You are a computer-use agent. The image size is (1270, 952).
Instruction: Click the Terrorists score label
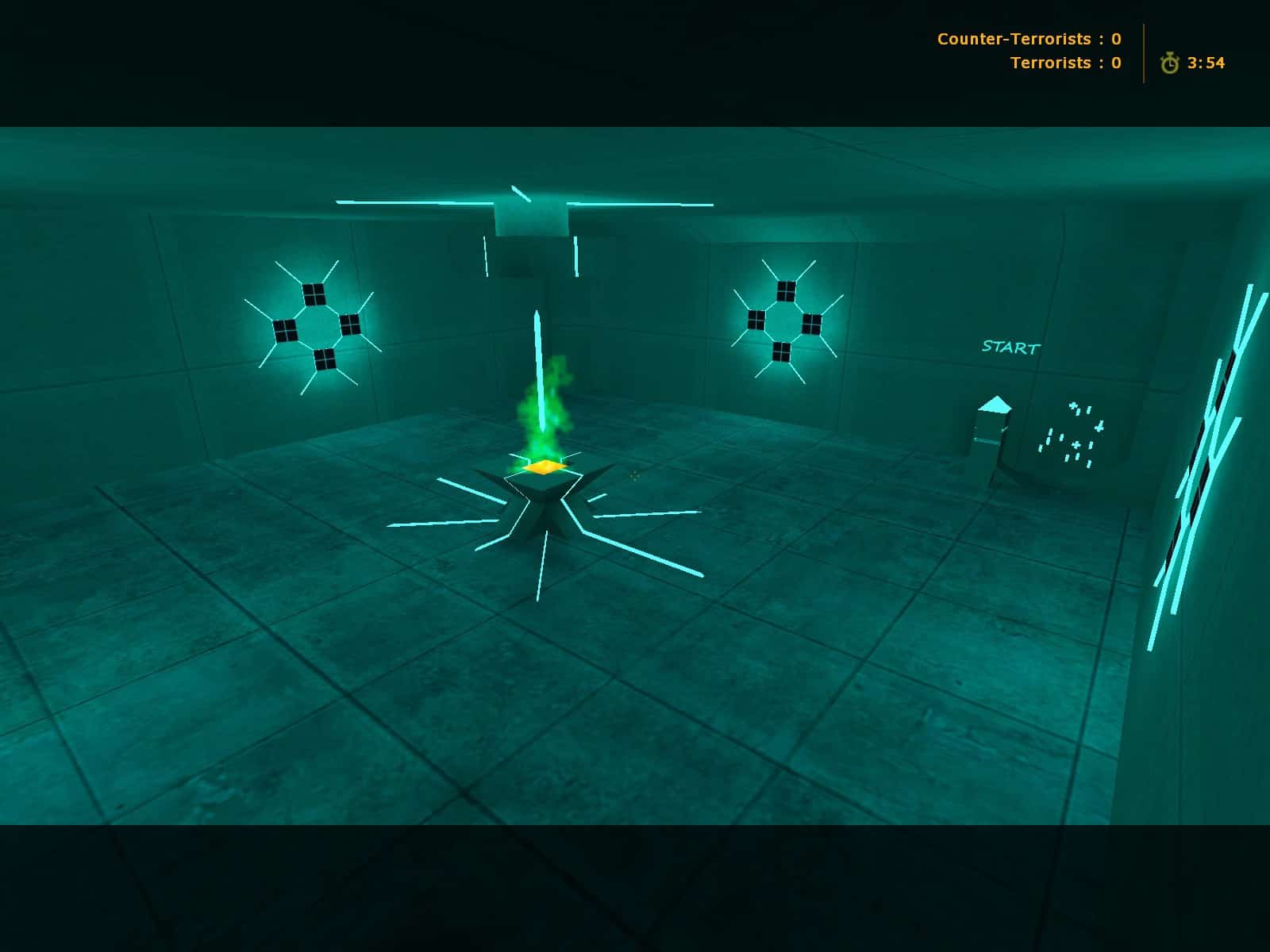(1051, 63)
